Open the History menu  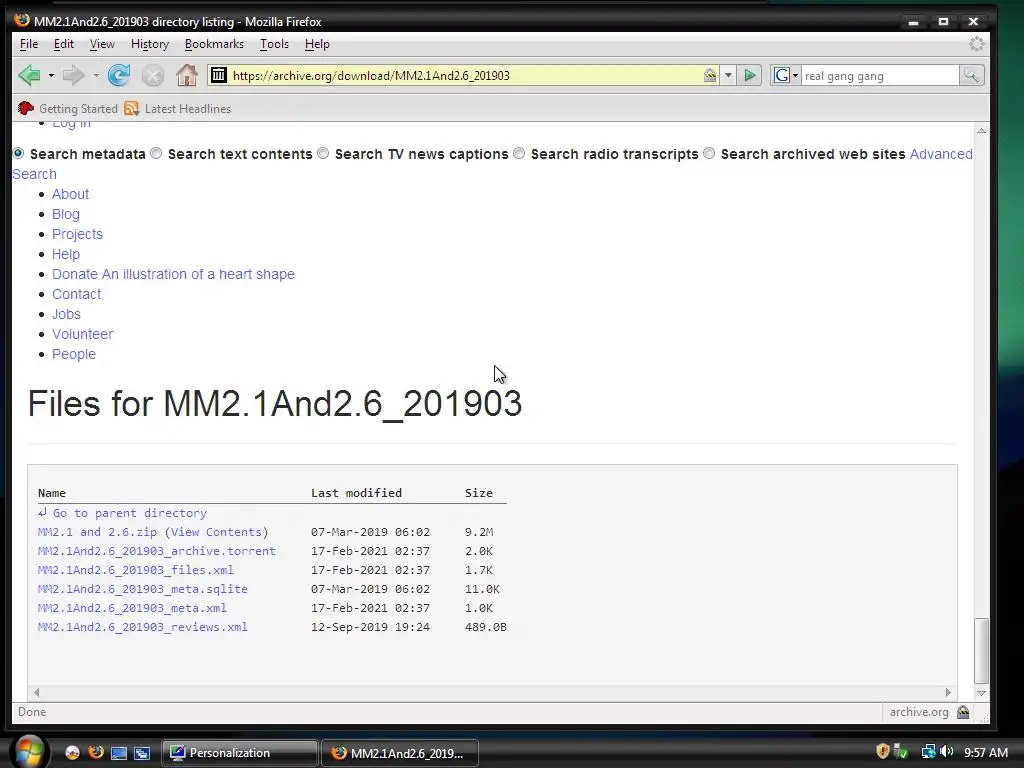coord(150,44)
